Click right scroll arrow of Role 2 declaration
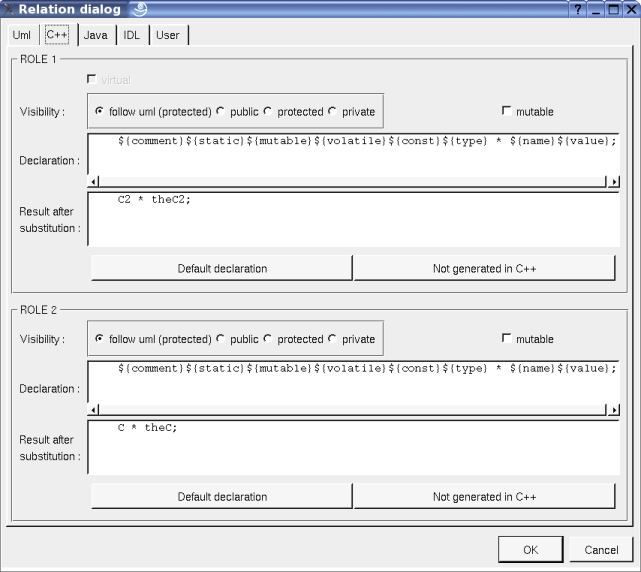This screenshot has width=641, height=572. tap(614, 409)
